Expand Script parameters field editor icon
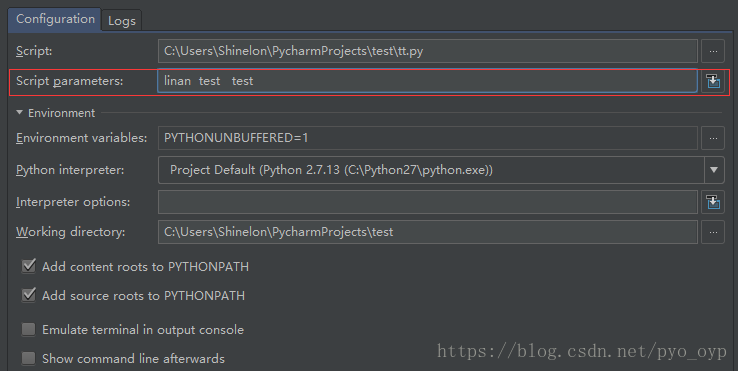The height and width of the screenshot is (371, 738). click(x=713, y=81)
